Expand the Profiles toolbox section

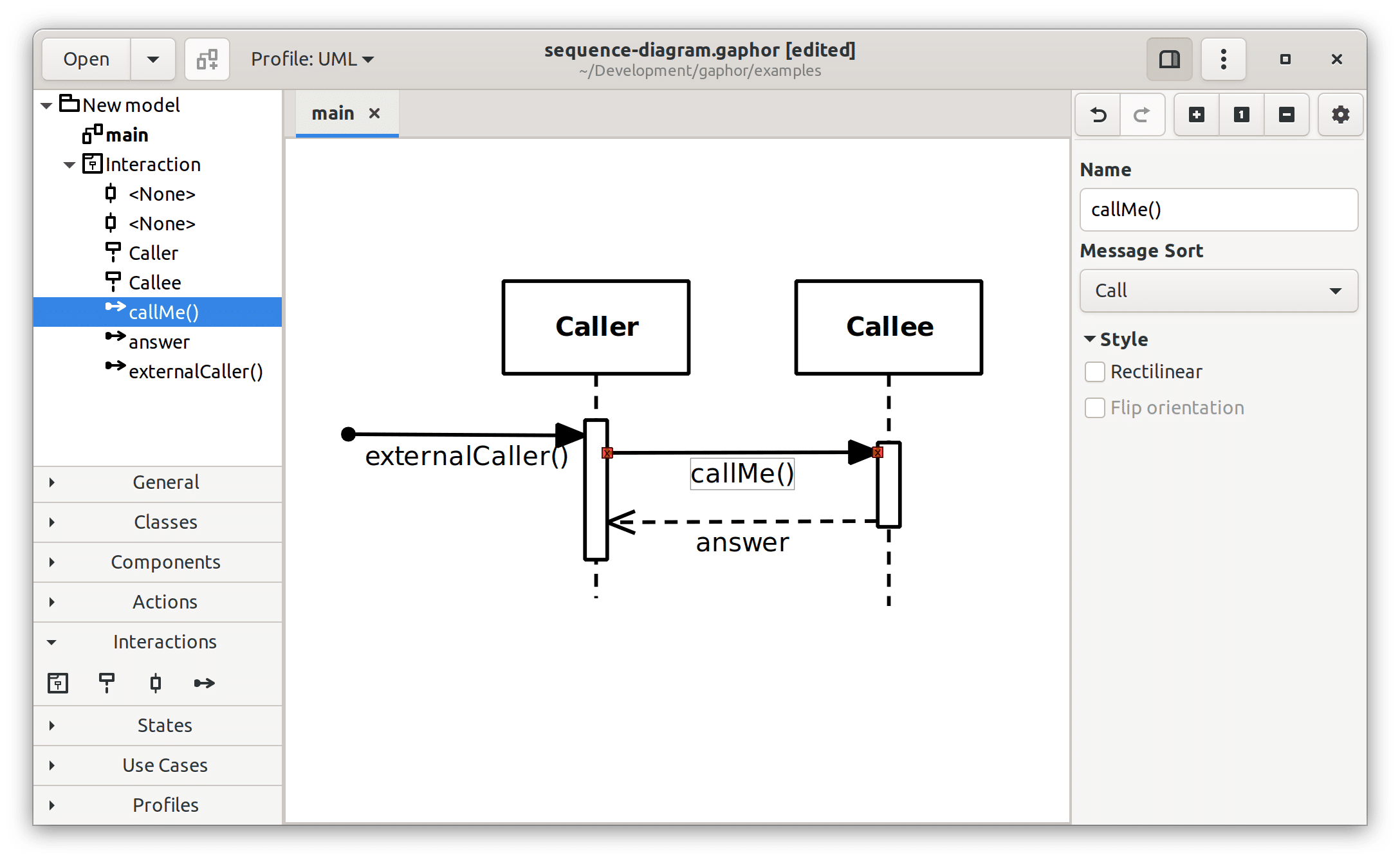(x=158, y=805)
